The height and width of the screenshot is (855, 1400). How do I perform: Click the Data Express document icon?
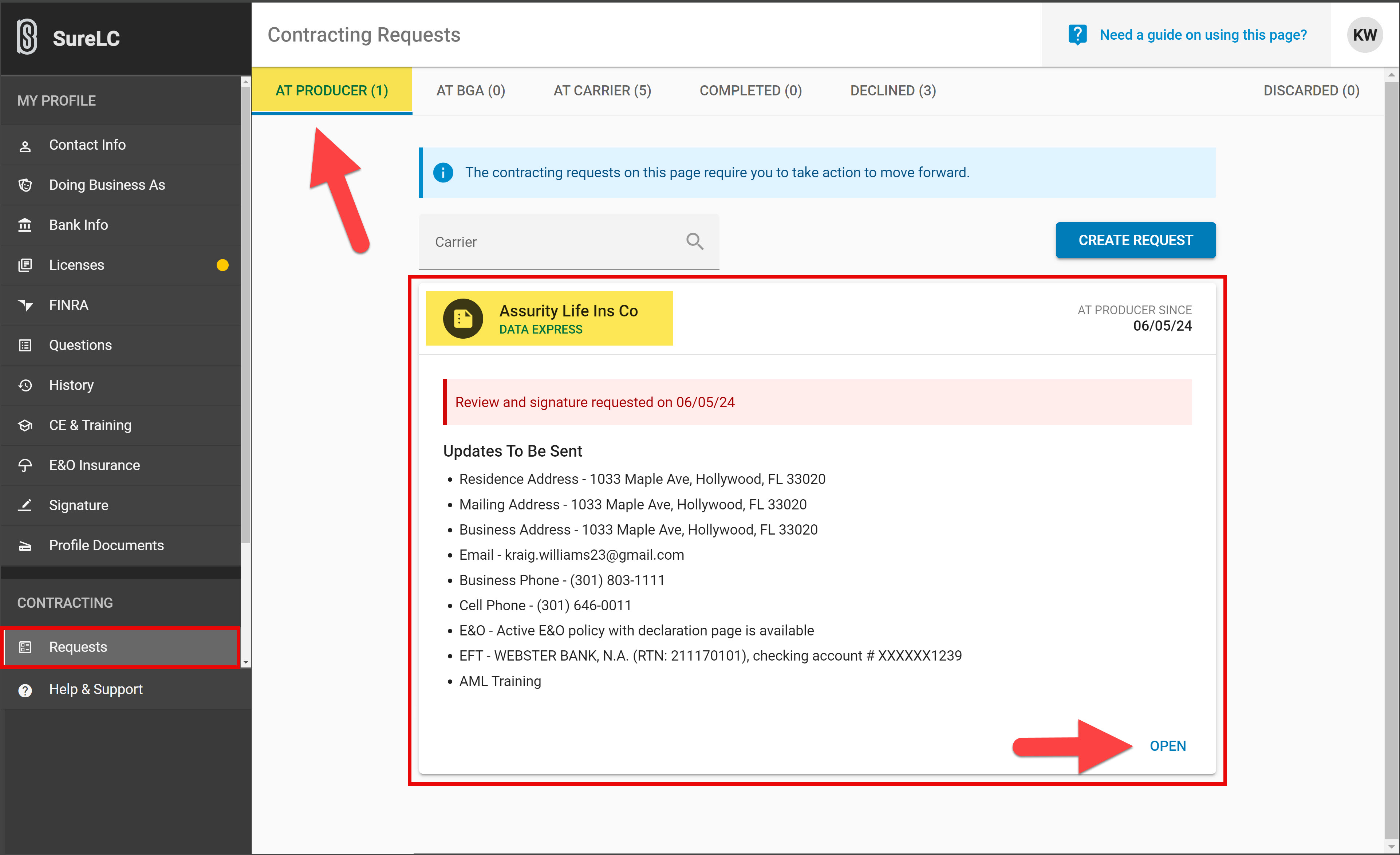click(463, 318)
